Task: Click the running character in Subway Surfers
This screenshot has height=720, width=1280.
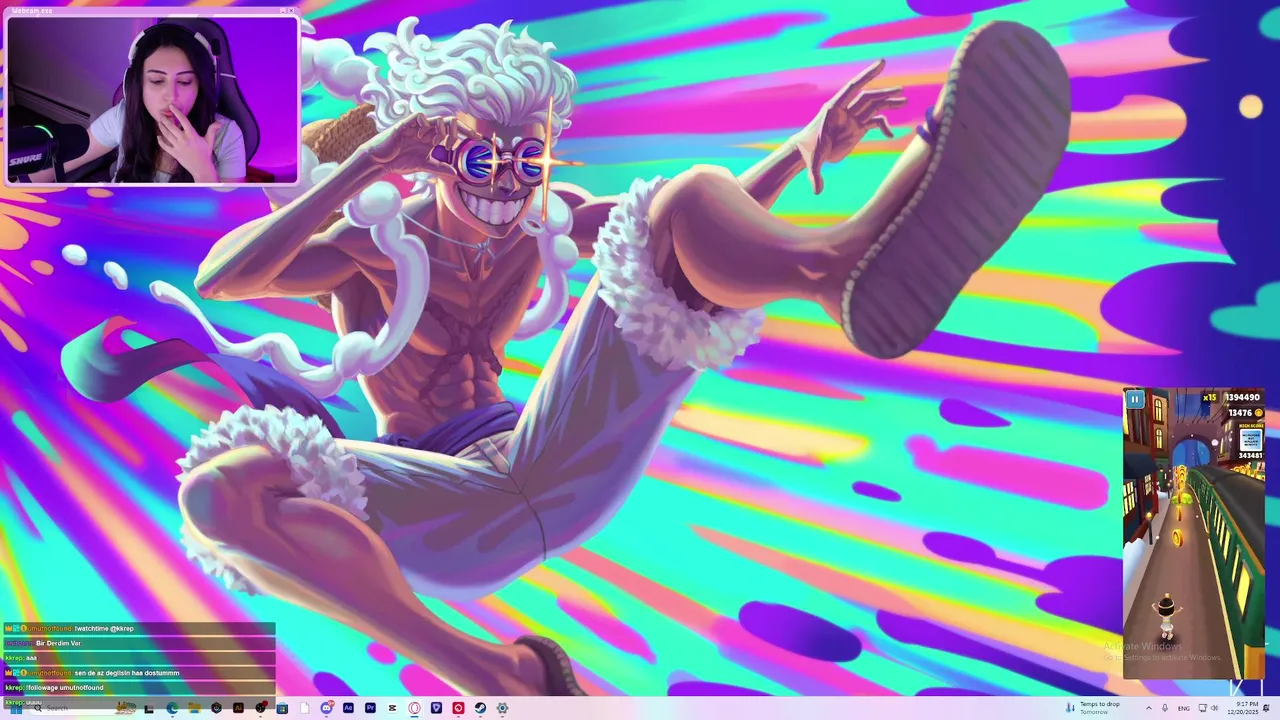Action: [x=1166, y=616]
